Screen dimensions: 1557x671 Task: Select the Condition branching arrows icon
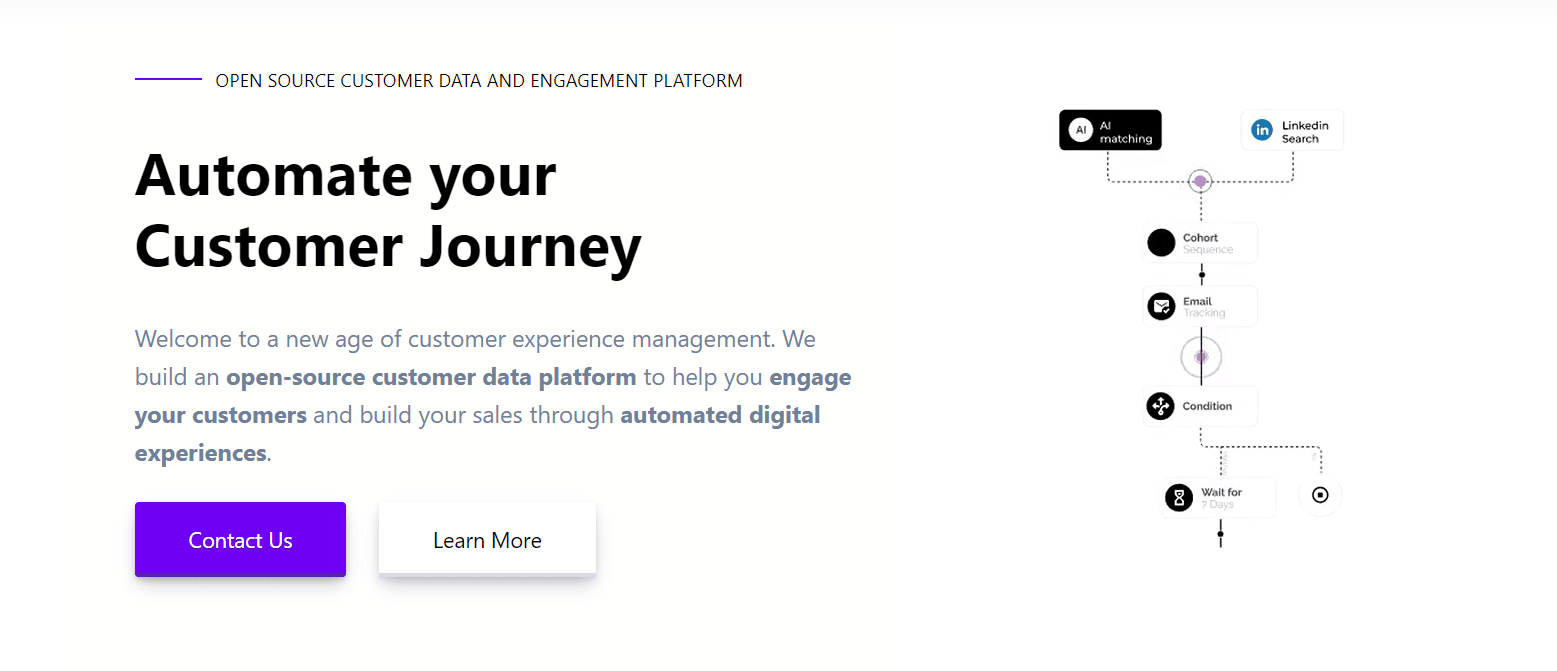pyautogui.click(x=1161, y=406)
